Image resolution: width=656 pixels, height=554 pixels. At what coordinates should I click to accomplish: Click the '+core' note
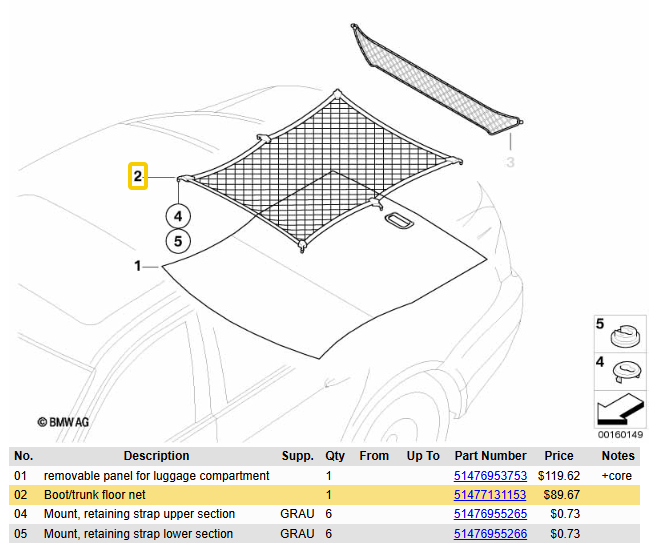[x=616, y=476]
